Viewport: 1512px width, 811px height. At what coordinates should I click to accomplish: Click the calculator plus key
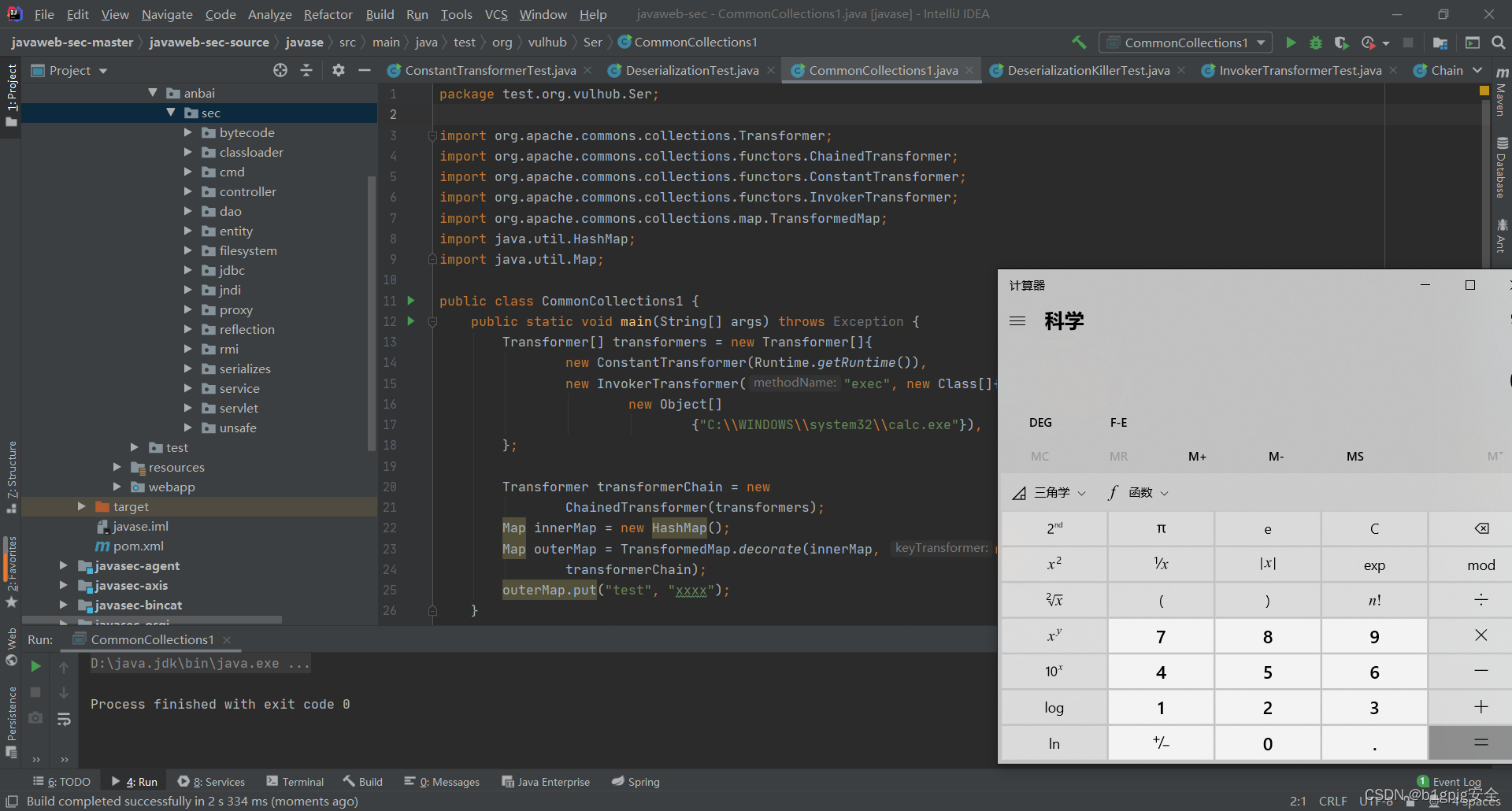click(1481, 707)
